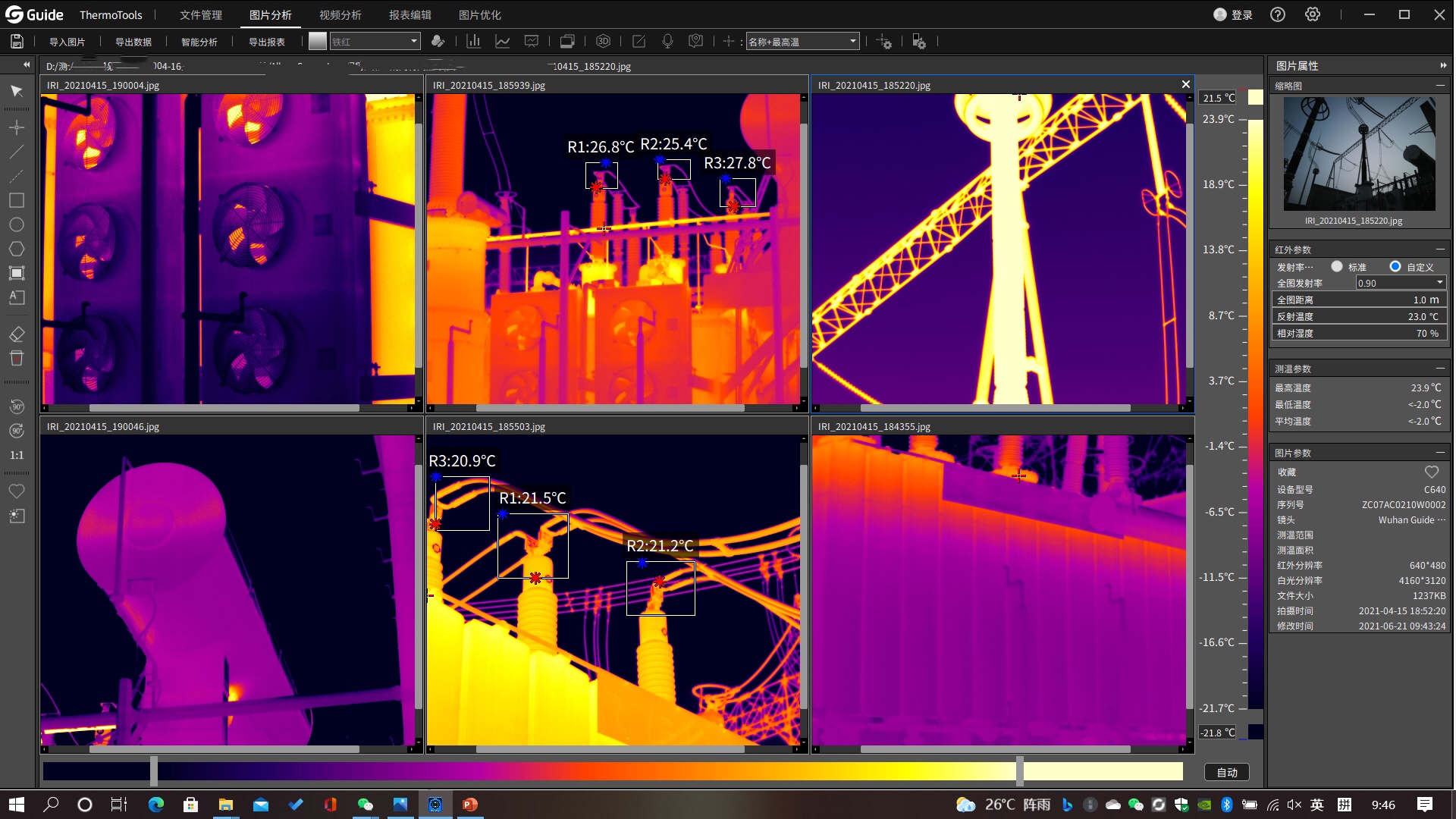
Task: Toggle the 收藏 heart in image parameters
Action: coord(1432,472)
